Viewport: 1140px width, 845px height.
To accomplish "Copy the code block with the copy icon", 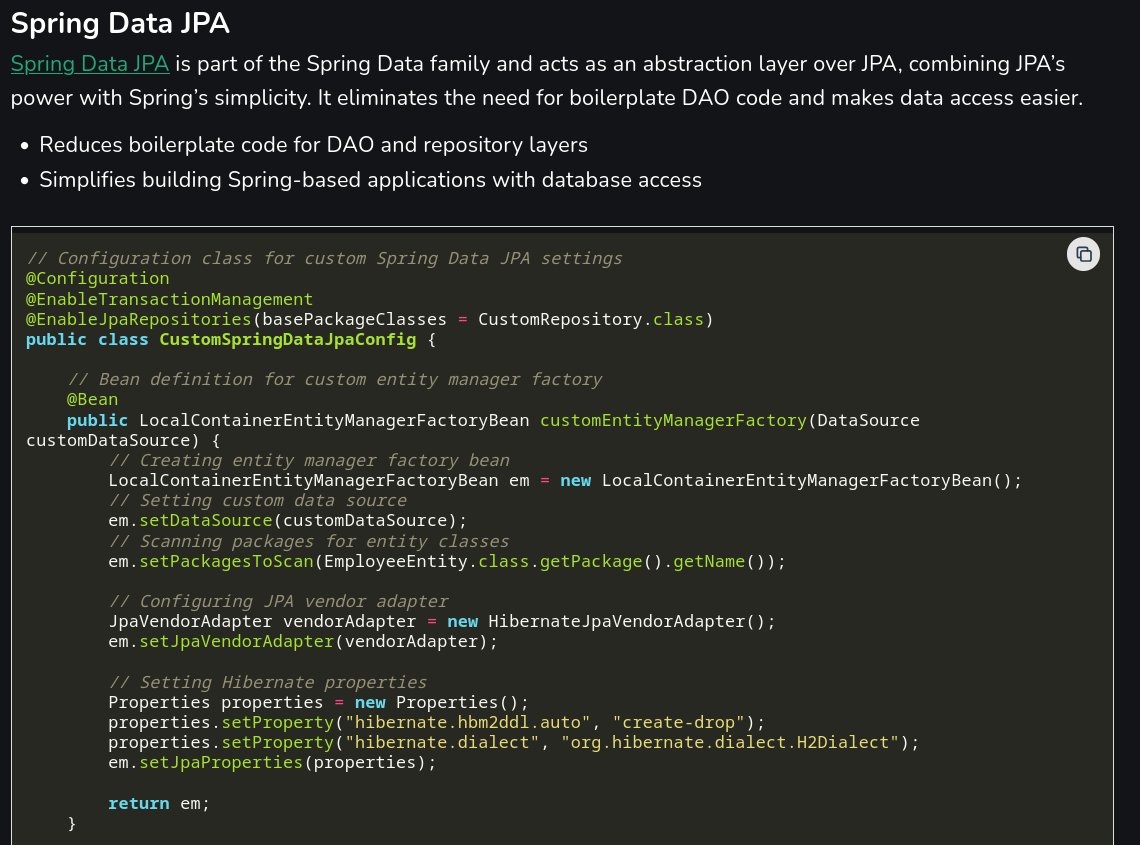I will (x=1083, y=255).
